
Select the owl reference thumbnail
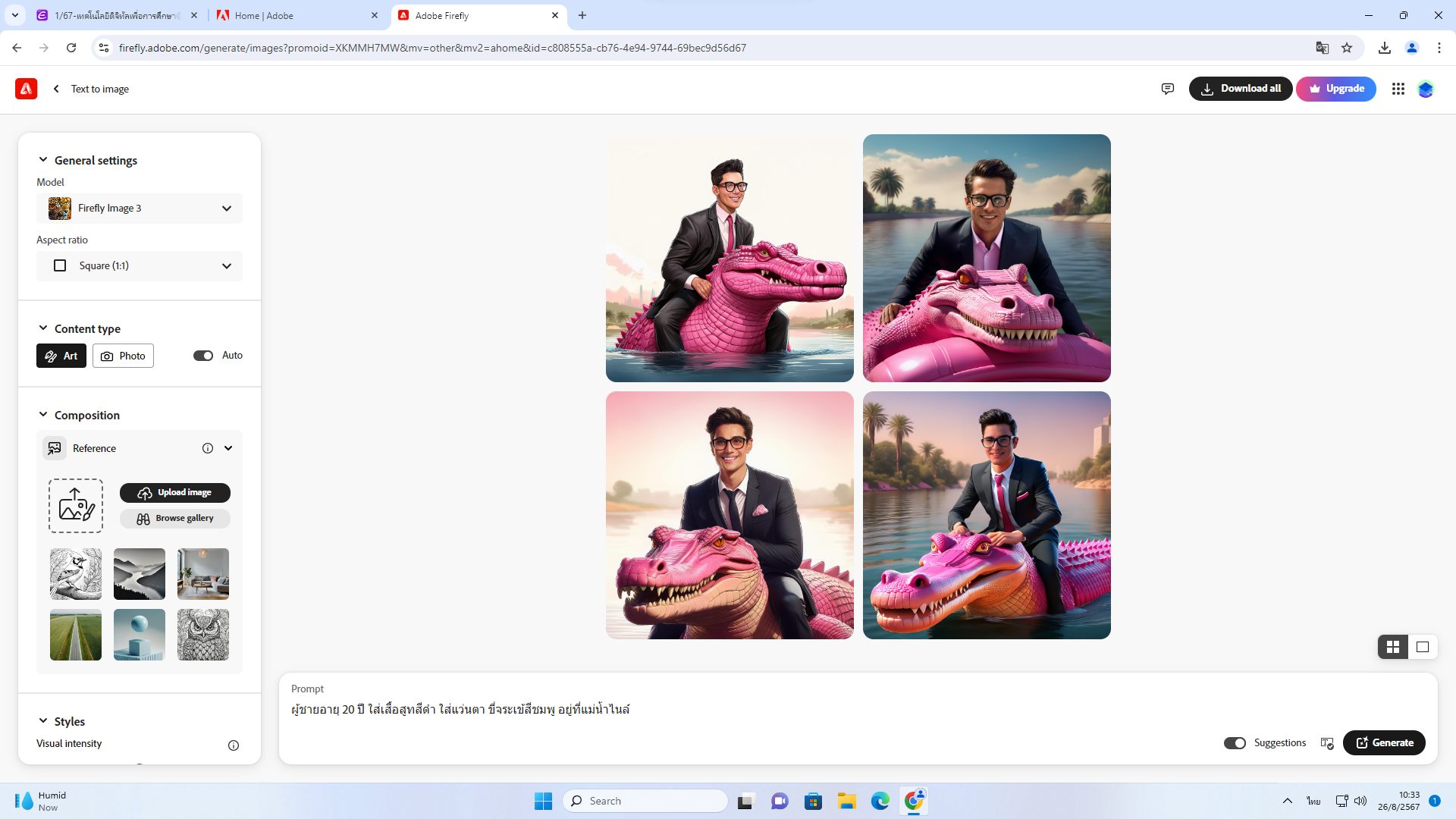[x=202, y=635]
